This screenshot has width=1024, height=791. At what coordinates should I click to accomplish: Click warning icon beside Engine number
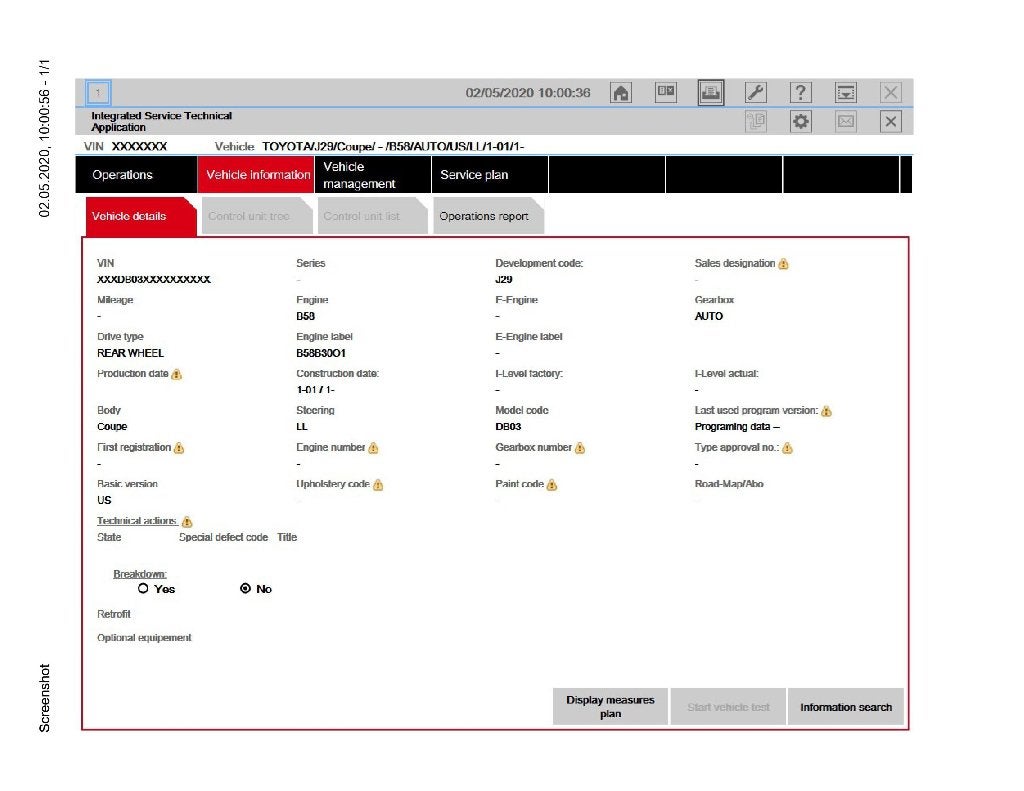(374, 448)
